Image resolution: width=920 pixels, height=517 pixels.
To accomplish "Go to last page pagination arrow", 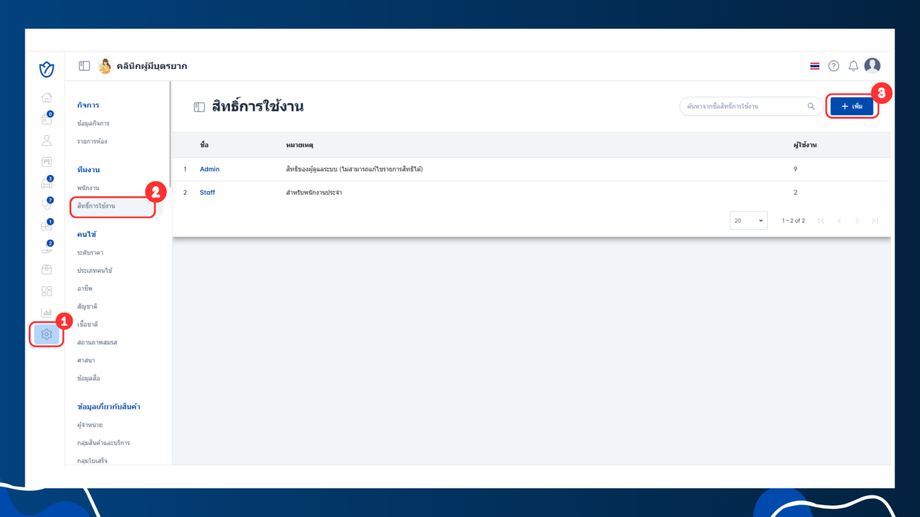I will coord(875,221).
